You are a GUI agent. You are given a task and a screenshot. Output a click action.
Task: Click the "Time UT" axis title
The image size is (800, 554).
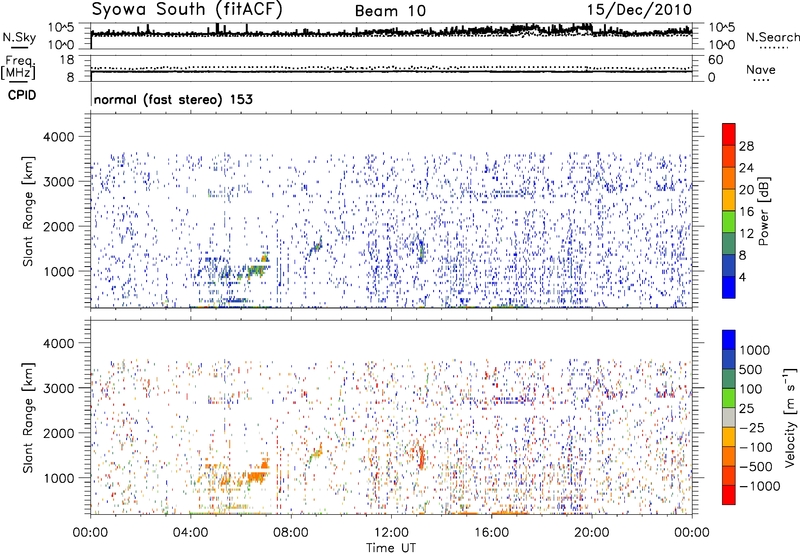pyautogui.click(x=391, y=548)
